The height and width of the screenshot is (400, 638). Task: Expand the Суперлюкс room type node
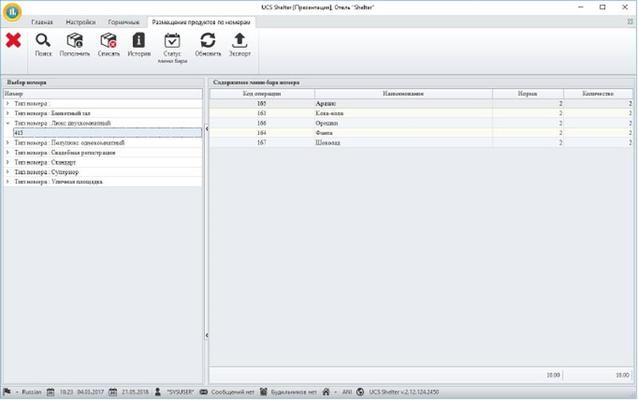point(8,172)
